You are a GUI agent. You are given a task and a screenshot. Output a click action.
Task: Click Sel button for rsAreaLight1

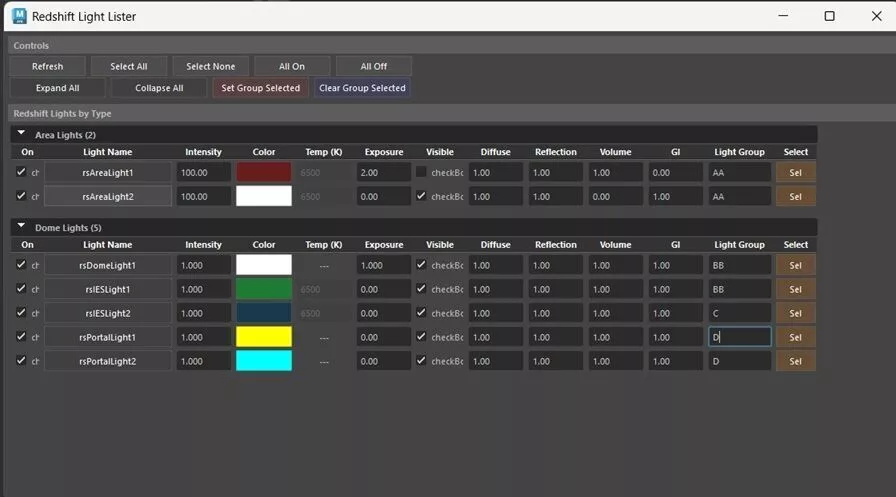795,173
